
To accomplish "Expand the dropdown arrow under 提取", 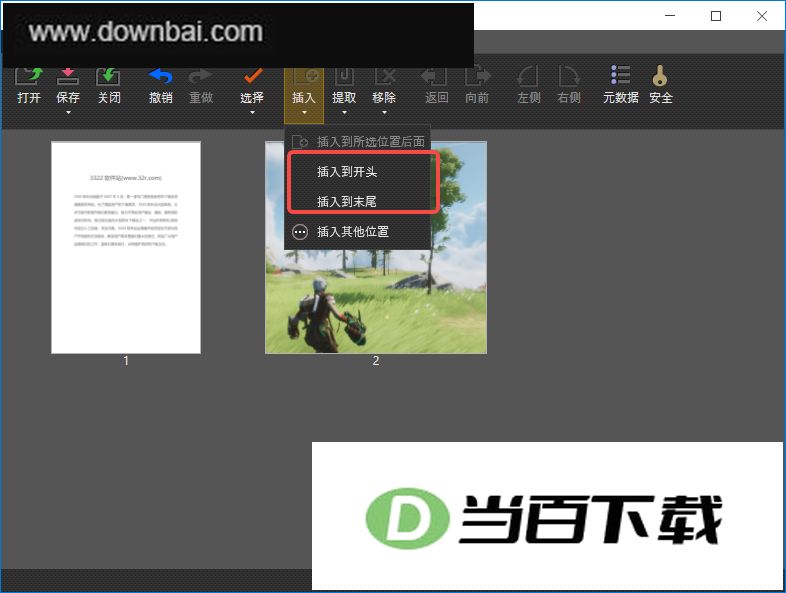I will coord(344,113).
